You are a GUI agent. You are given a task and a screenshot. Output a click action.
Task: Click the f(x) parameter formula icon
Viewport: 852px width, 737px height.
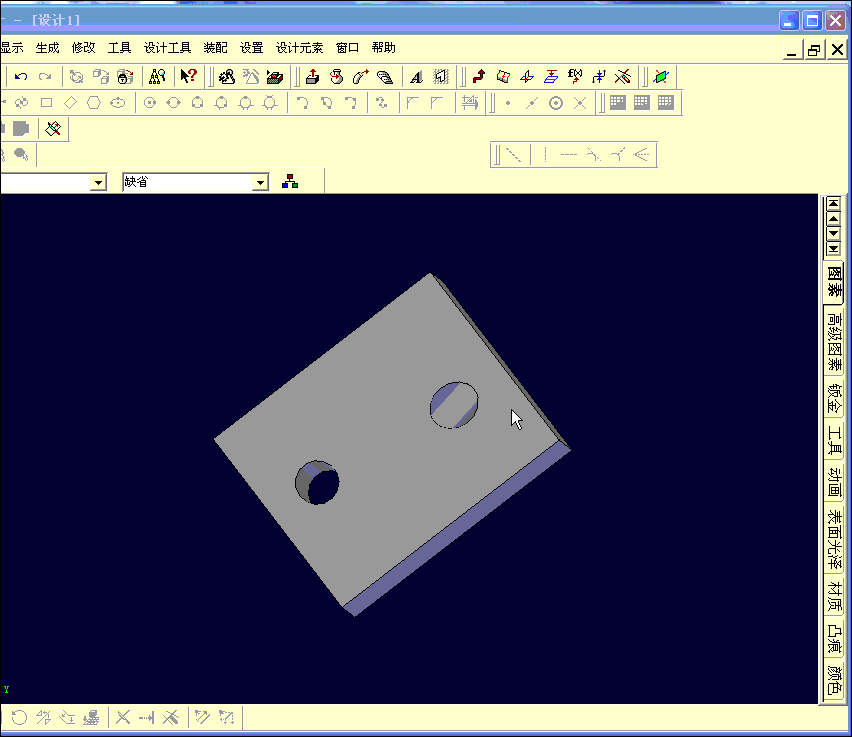click(575, 77)
